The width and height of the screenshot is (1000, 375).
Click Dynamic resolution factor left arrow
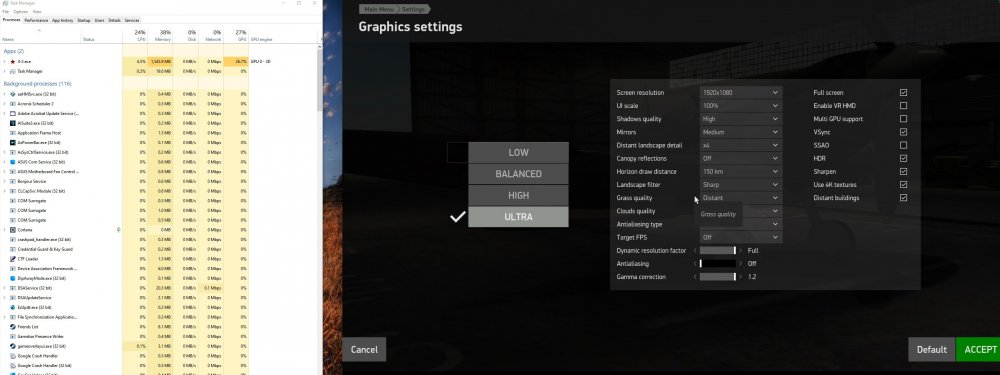pos(695,251)
